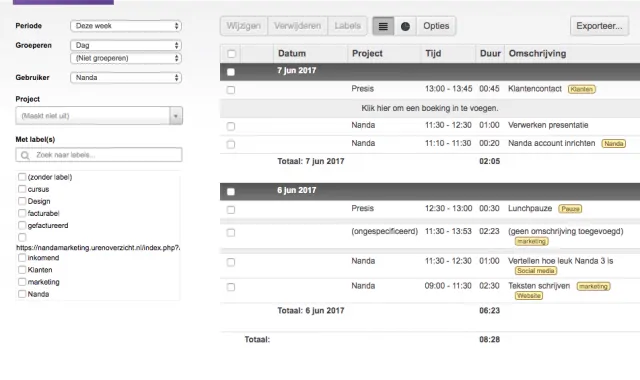Click the Social media label tag
The width and height of the screenshot is (640, 380).
[x=536, y=271]
